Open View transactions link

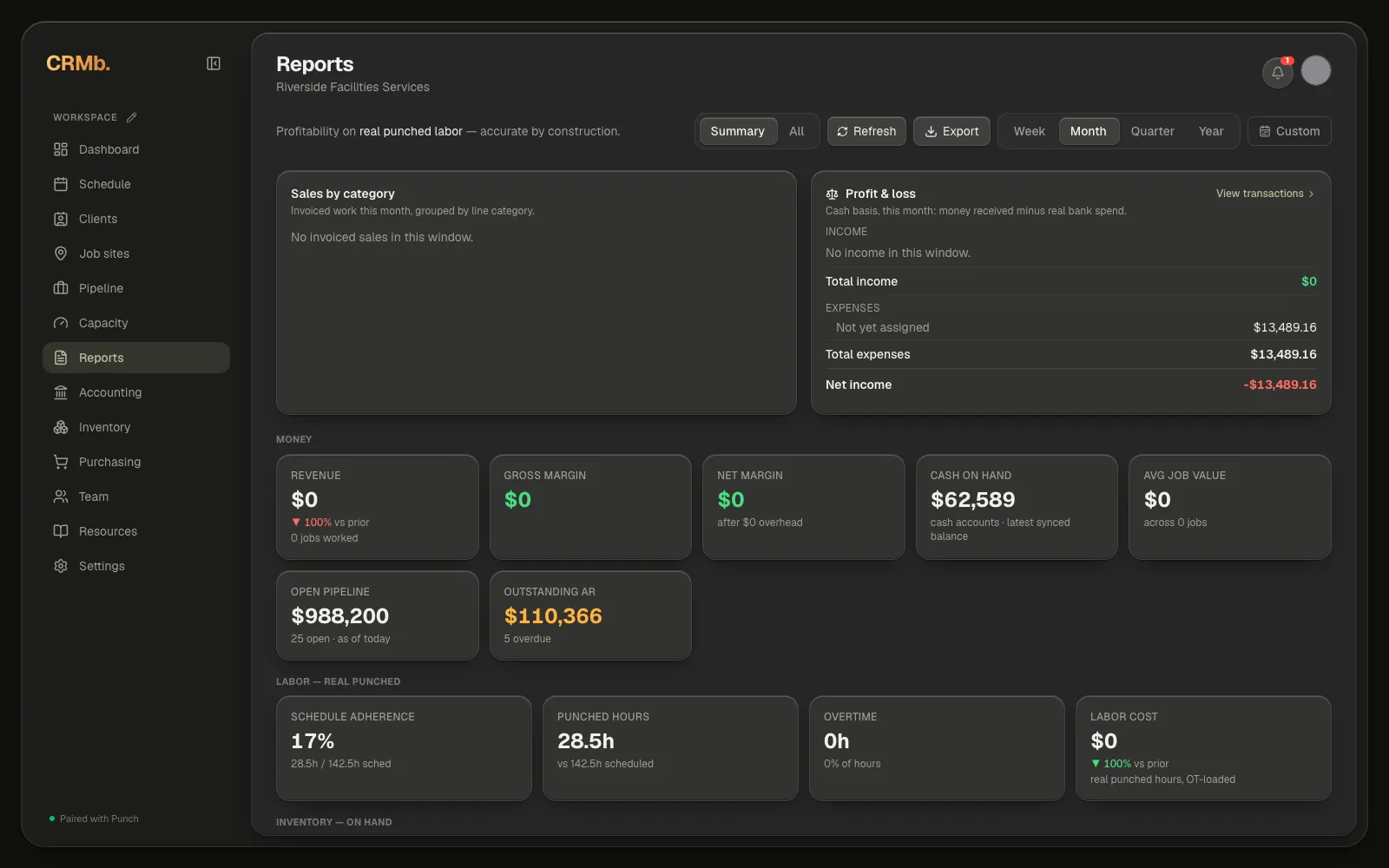pos(1265,194)
